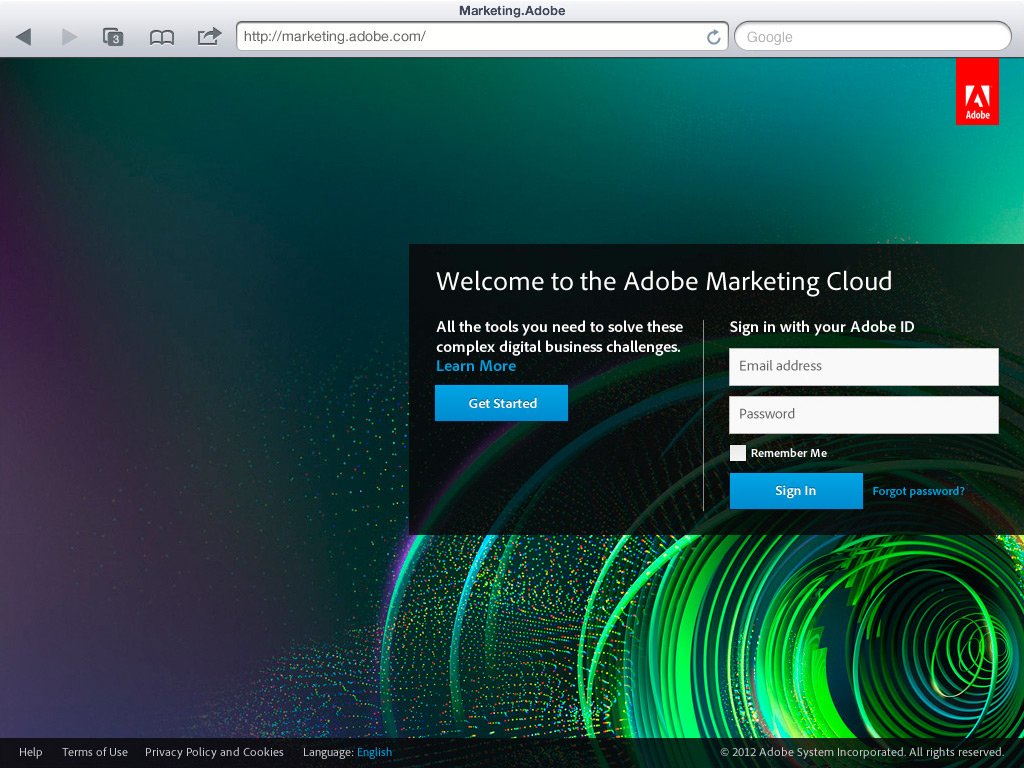Click the 2012 Adobe copyright notice

[861, 752]
